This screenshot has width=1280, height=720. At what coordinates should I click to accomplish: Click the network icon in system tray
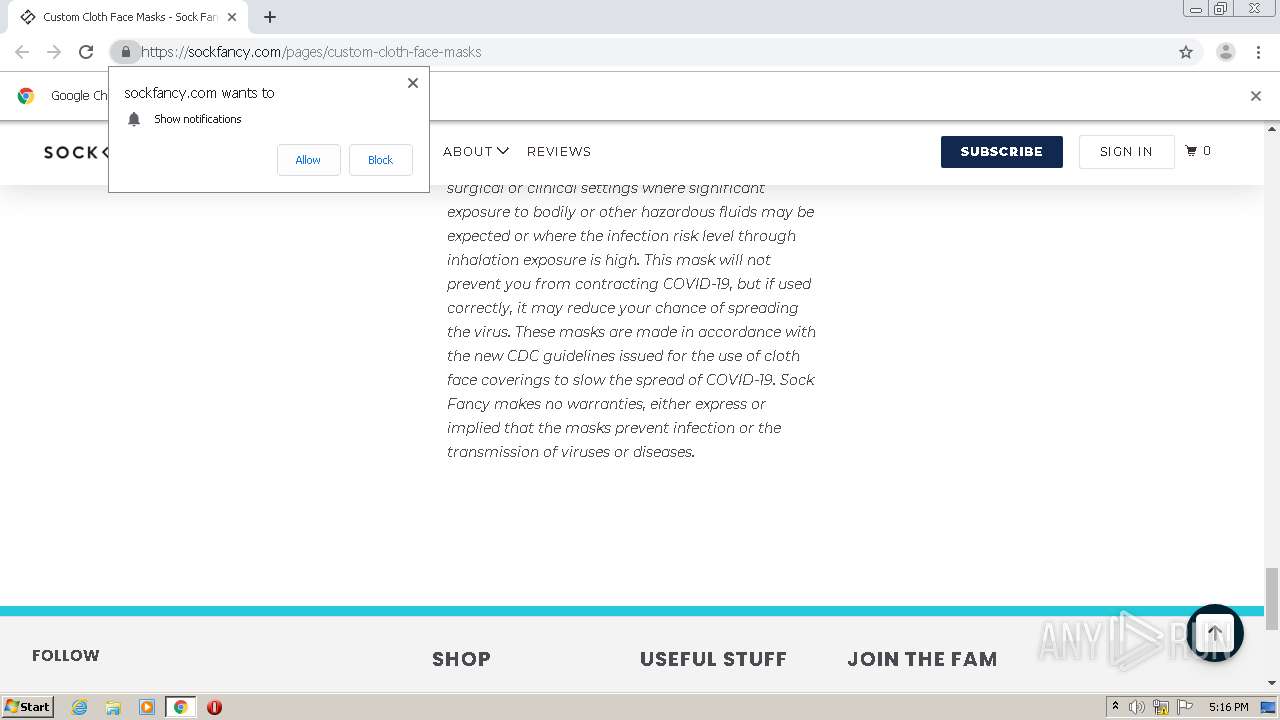click(1161, 707)
